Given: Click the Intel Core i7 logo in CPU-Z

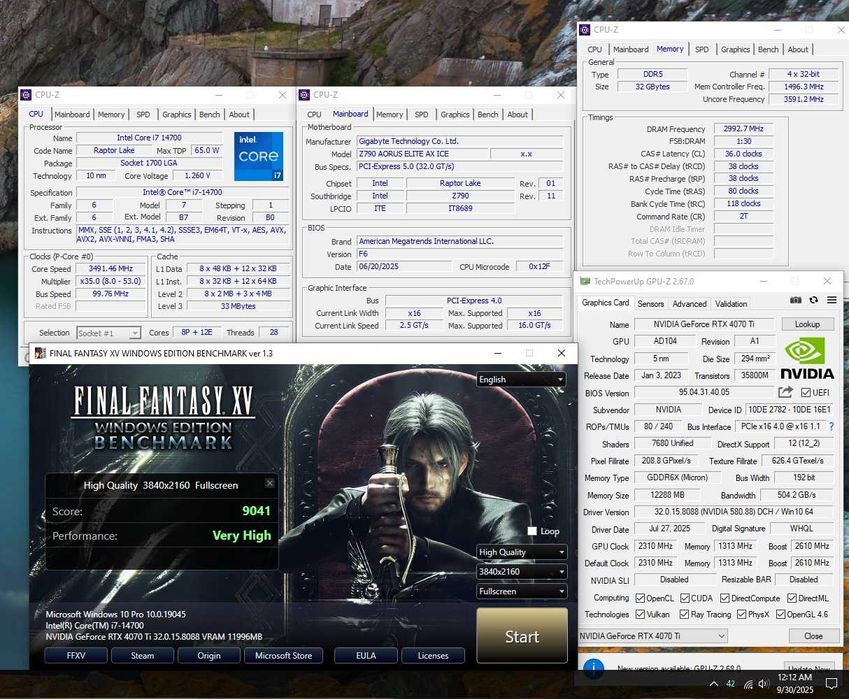Looking at the screenshot, I should click(x=259, y=156).
